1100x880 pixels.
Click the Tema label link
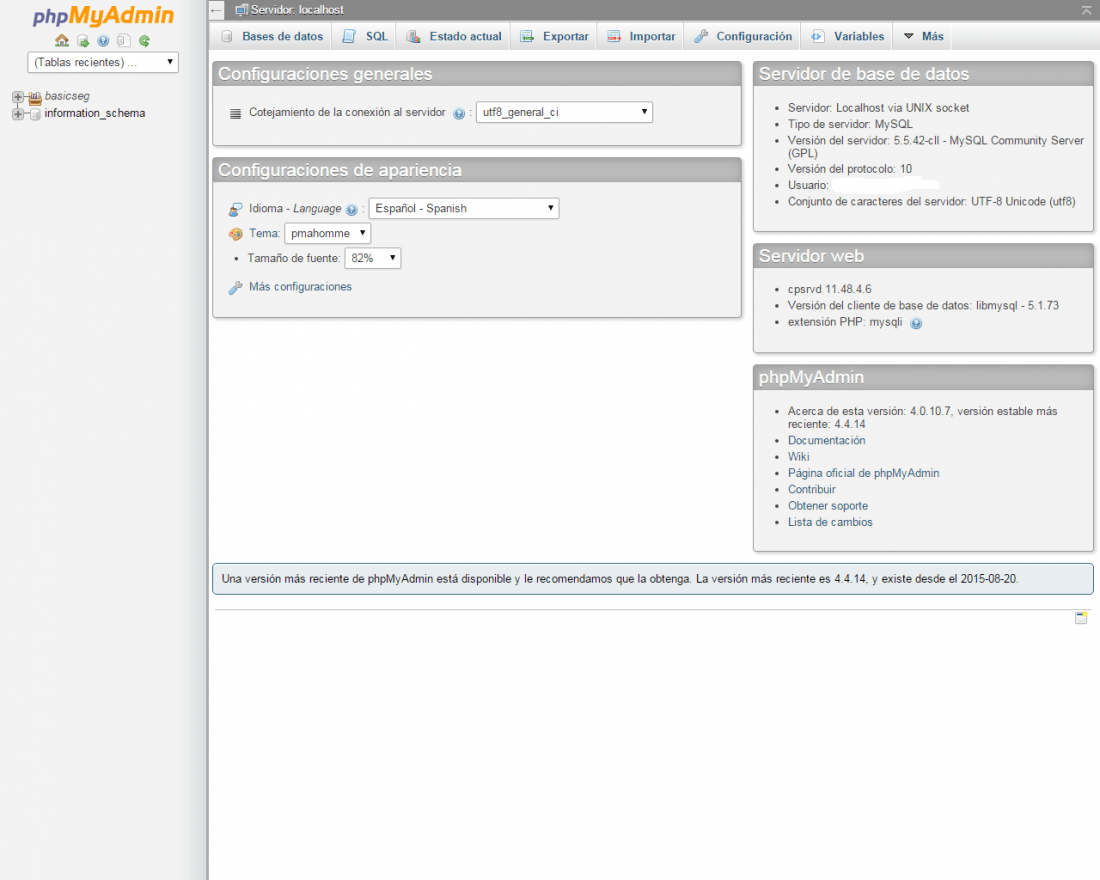click(x=264, y=234)
